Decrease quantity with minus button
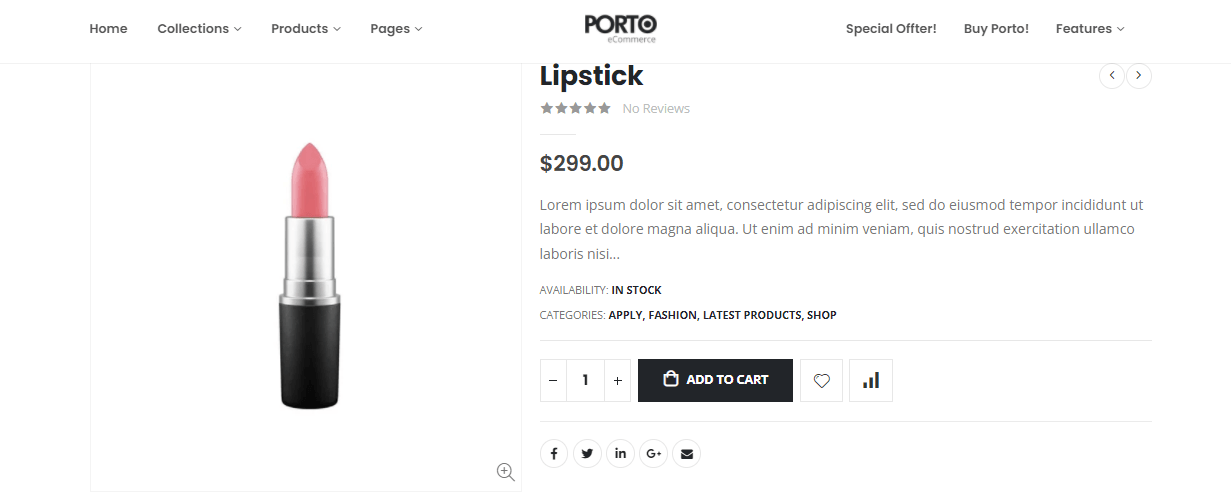The height and width of the screenshot is (494, 1231). point(553,380)
